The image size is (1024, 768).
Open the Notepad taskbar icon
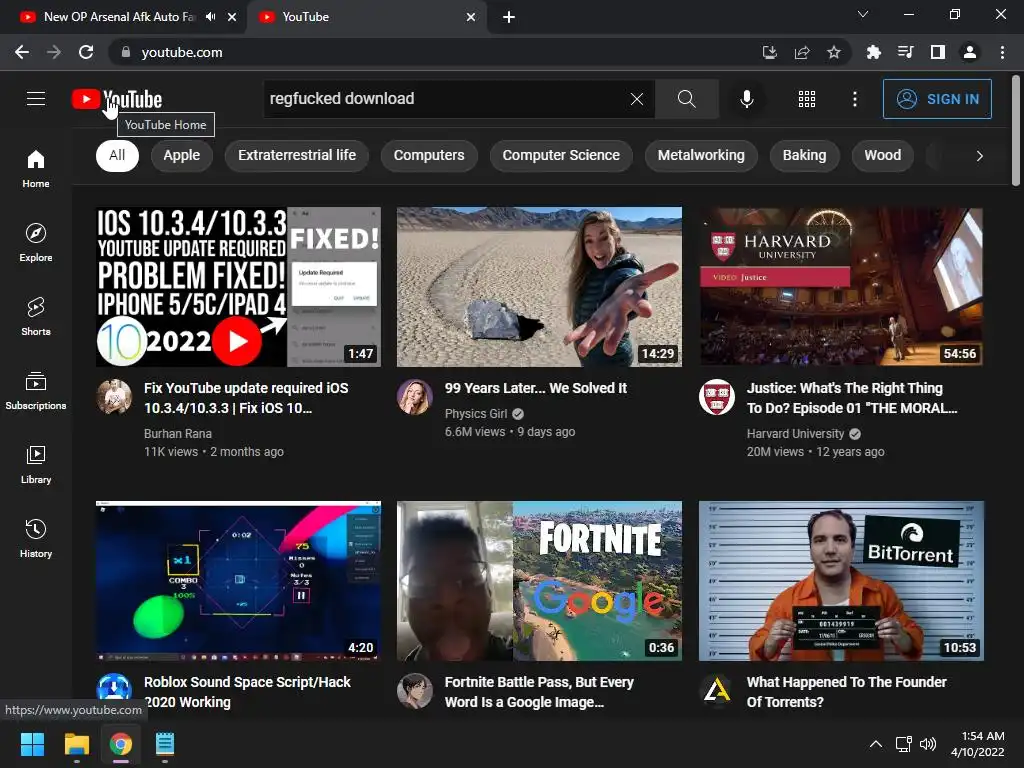tap(165, 744)
